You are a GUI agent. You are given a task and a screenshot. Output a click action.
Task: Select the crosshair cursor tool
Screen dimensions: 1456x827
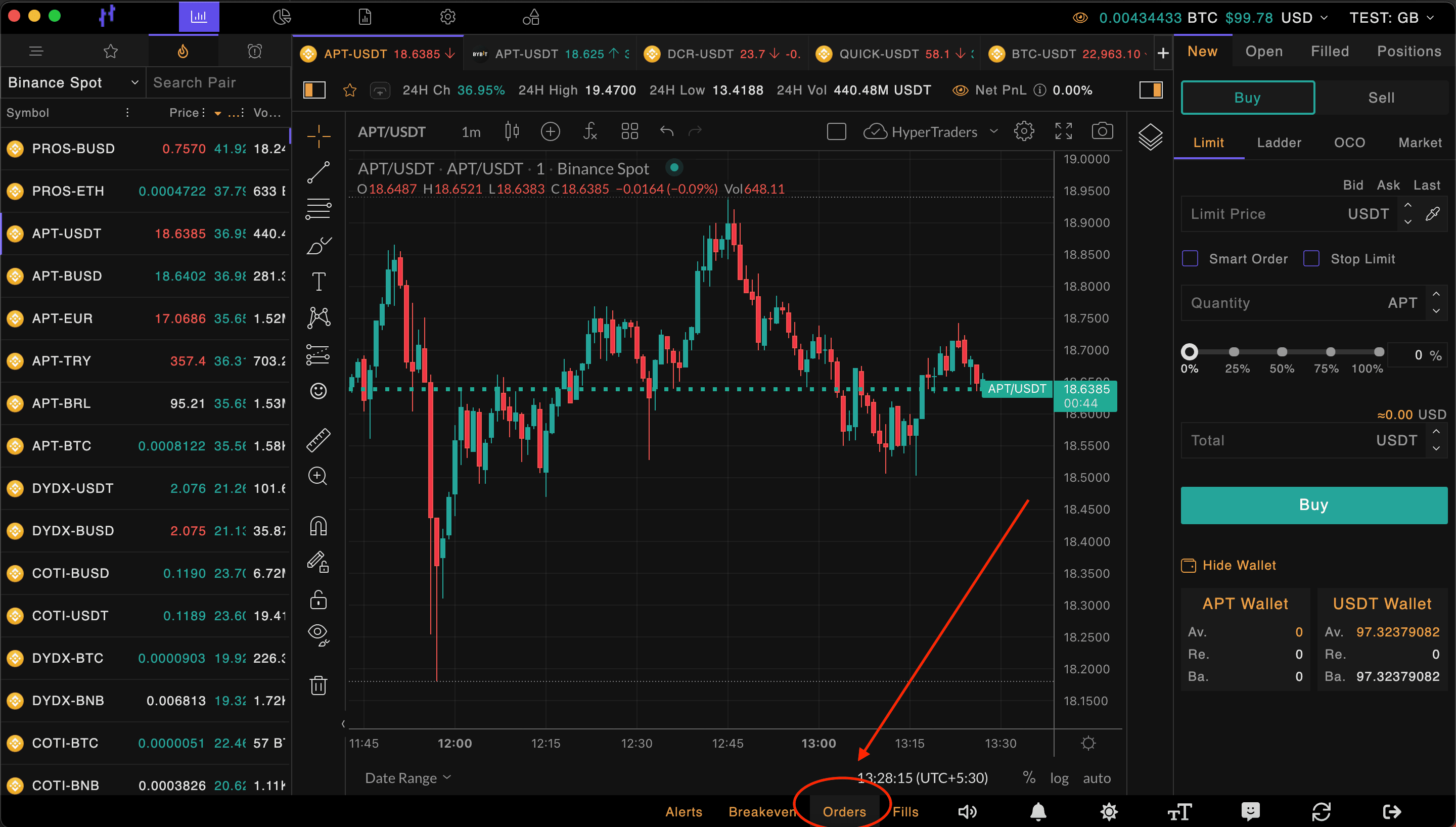pos(318,136)
